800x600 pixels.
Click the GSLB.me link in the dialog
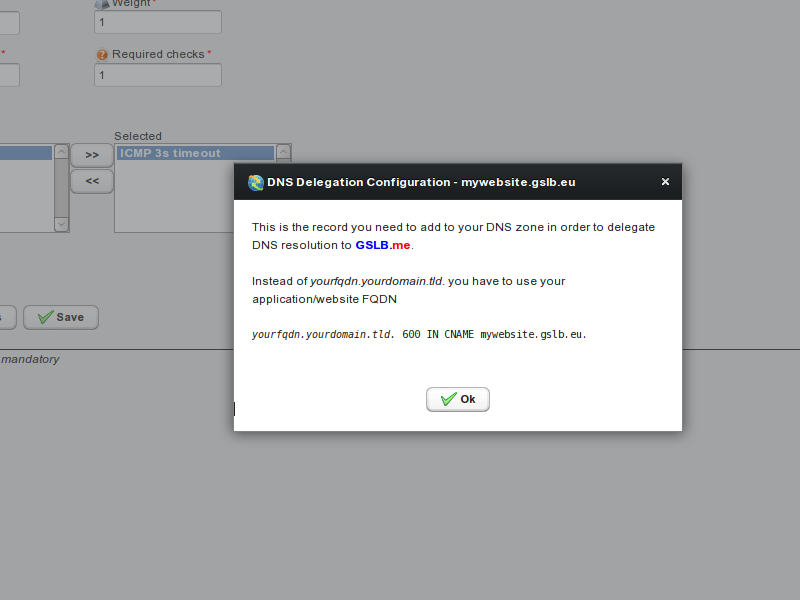[x=383, y=245]
